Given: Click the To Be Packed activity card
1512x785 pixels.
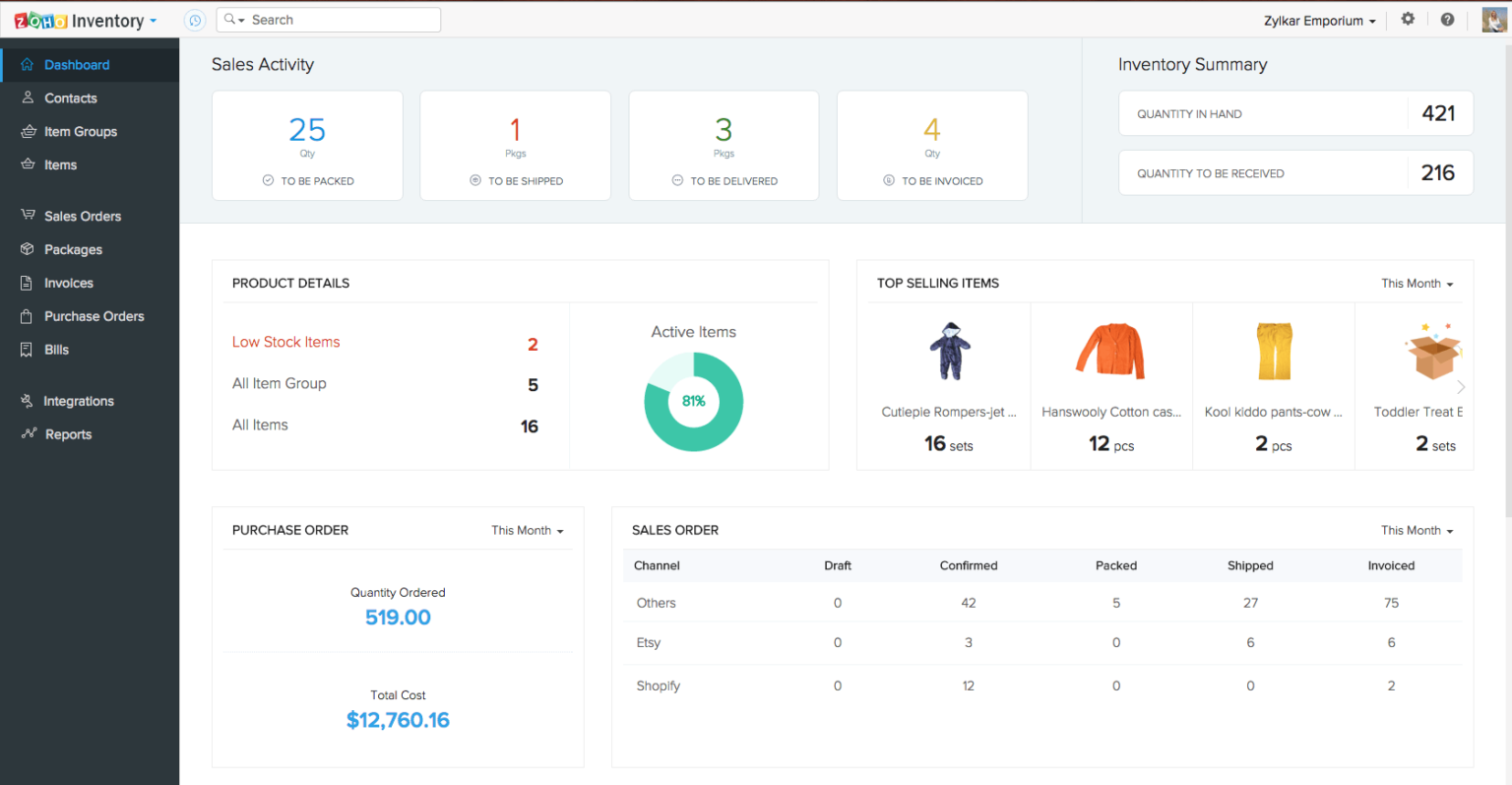Looking at the screenshot, I should coord(307,145).
